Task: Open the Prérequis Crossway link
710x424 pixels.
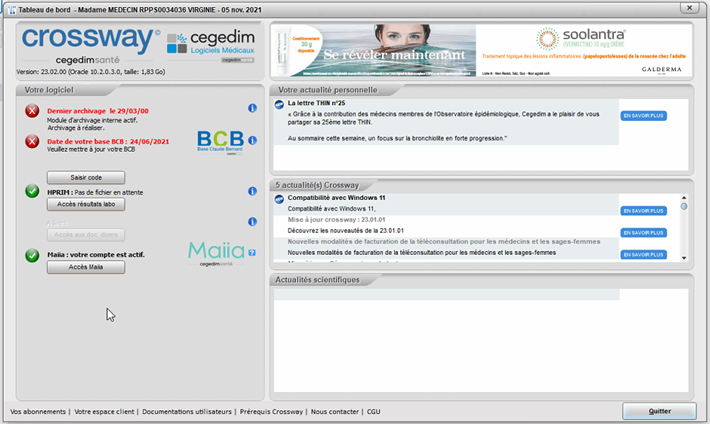Action: coord(271,412)
